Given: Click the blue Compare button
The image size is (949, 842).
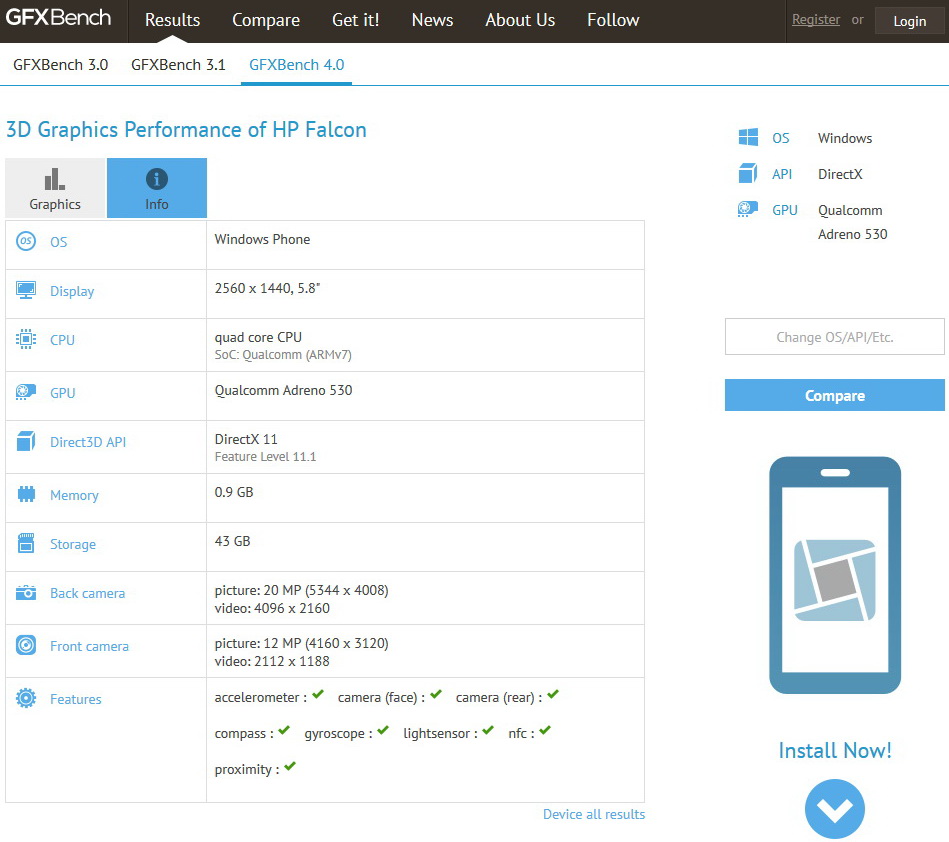Looking at the screenshot, I should tap(835, 395).
